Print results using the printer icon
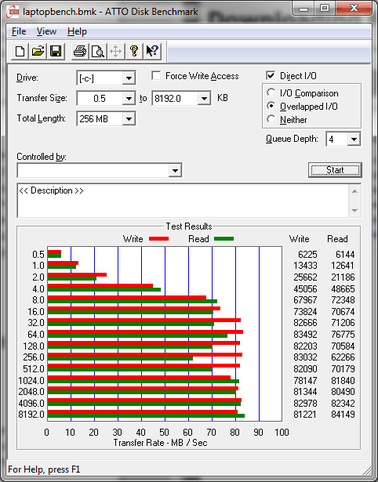378x482 pixels. 80,51
